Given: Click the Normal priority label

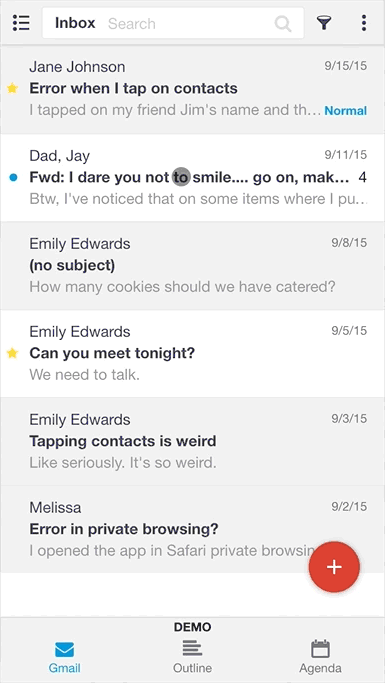Looking at the screenshot, I should [346, 111].
